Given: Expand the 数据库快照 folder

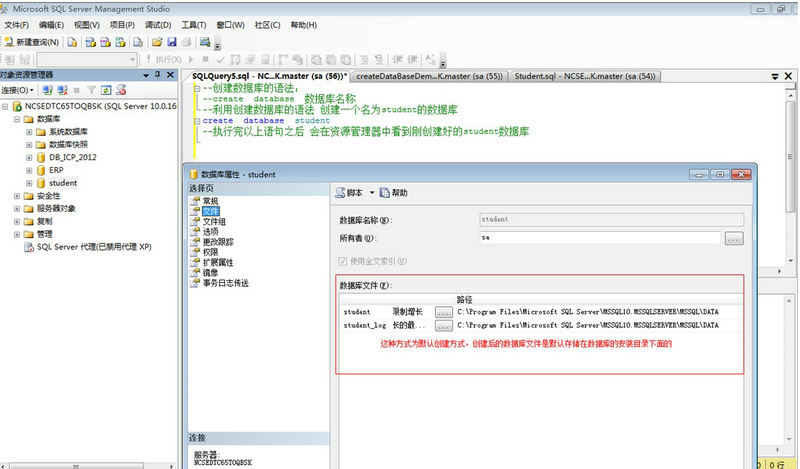Looking at the screenshot, I should pyautogui.click(x=29, y=144).
